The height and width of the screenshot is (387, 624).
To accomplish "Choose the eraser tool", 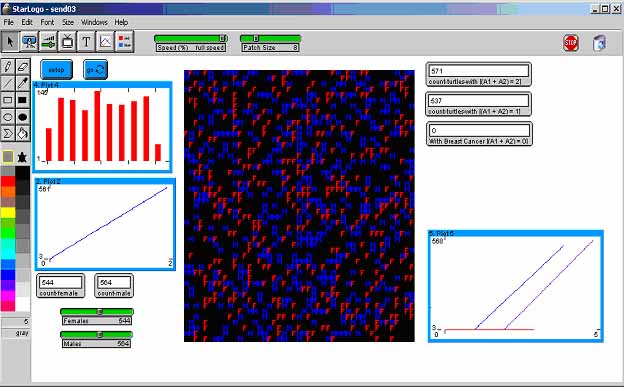I will [23, 66].
